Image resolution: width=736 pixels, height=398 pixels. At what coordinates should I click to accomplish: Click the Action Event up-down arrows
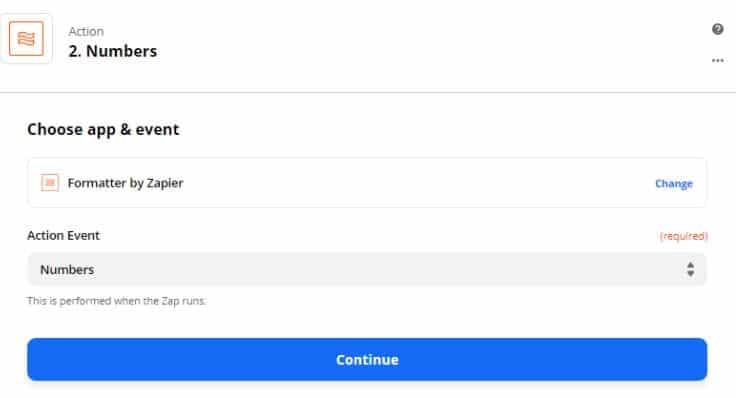click(x=690, y=269)
